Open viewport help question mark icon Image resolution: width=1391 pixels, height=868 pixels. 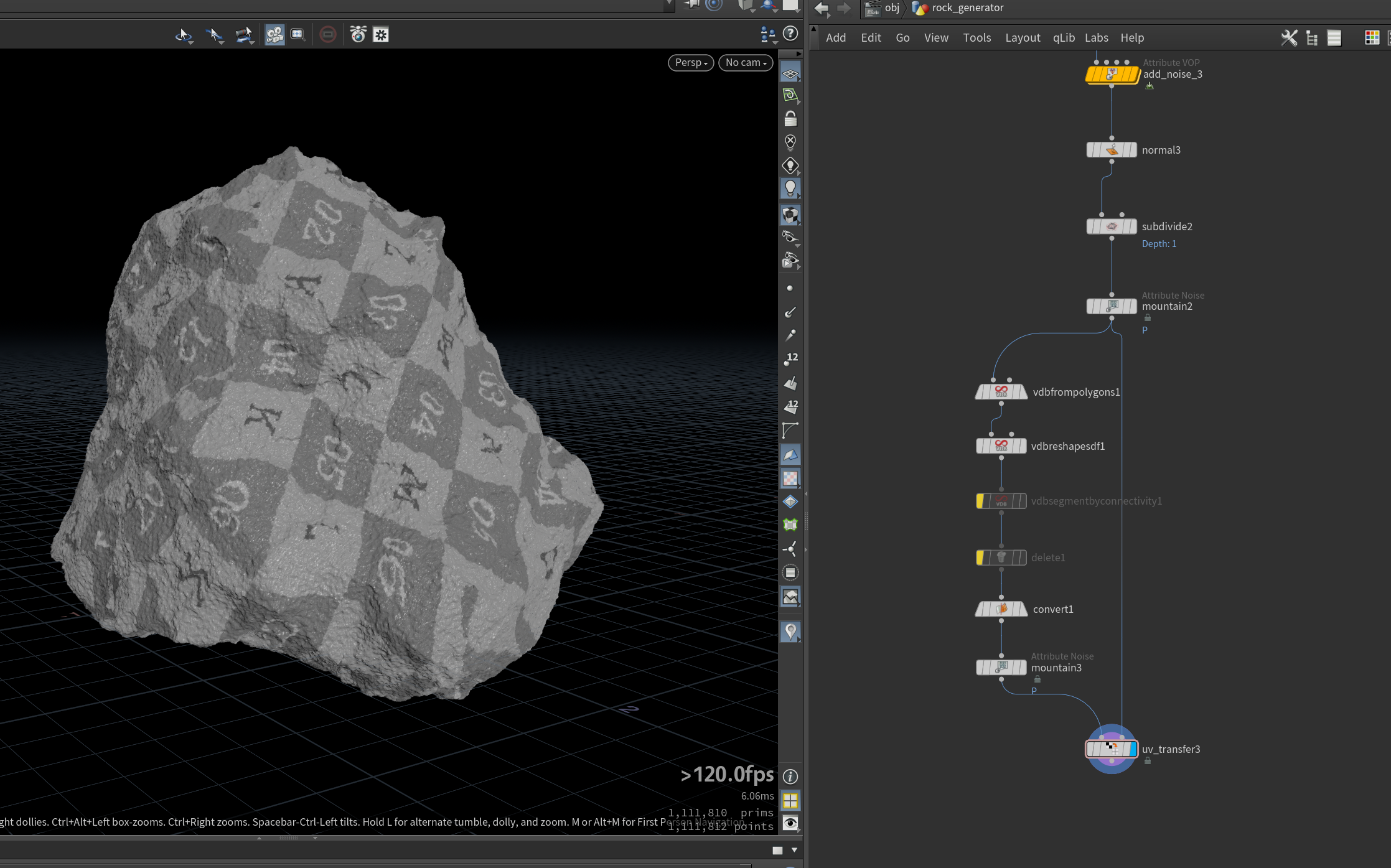(790, 34)
